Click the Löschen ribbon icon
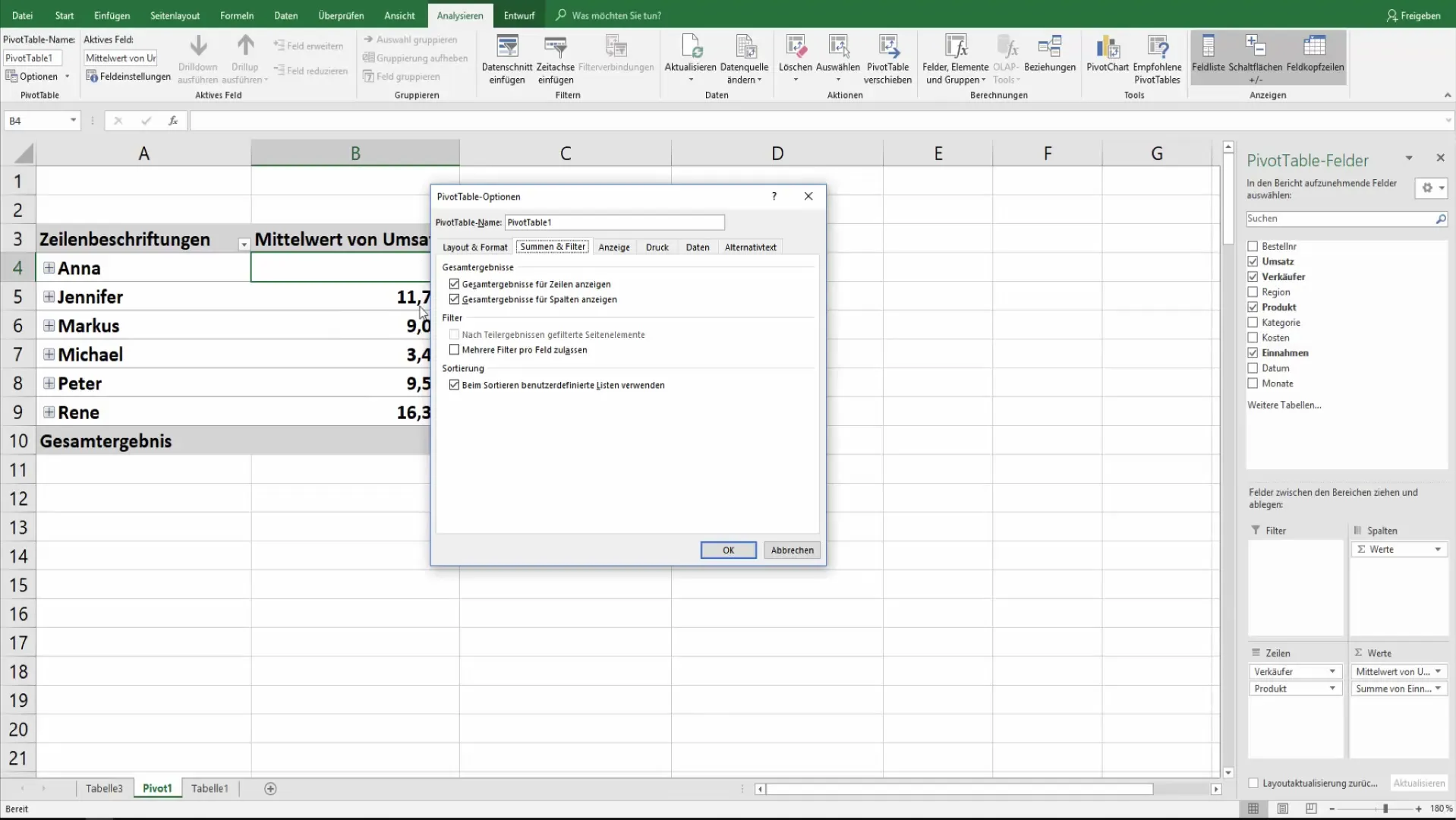Image resolution: width=1456 pixels, height=820 pixels. pyautogui.click(x=796, y=47)
